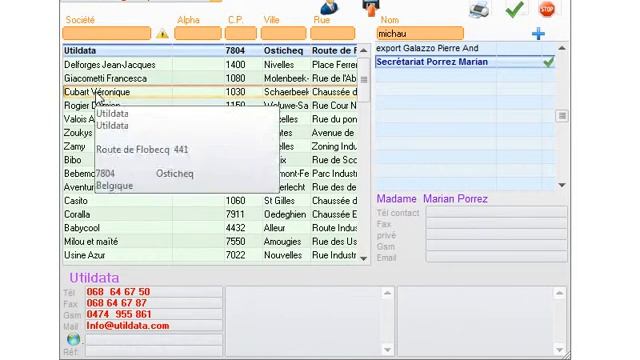Select Secrétariat Porrez Marian contact
Screen dimensions: 640x360
[x=465, y=62]
